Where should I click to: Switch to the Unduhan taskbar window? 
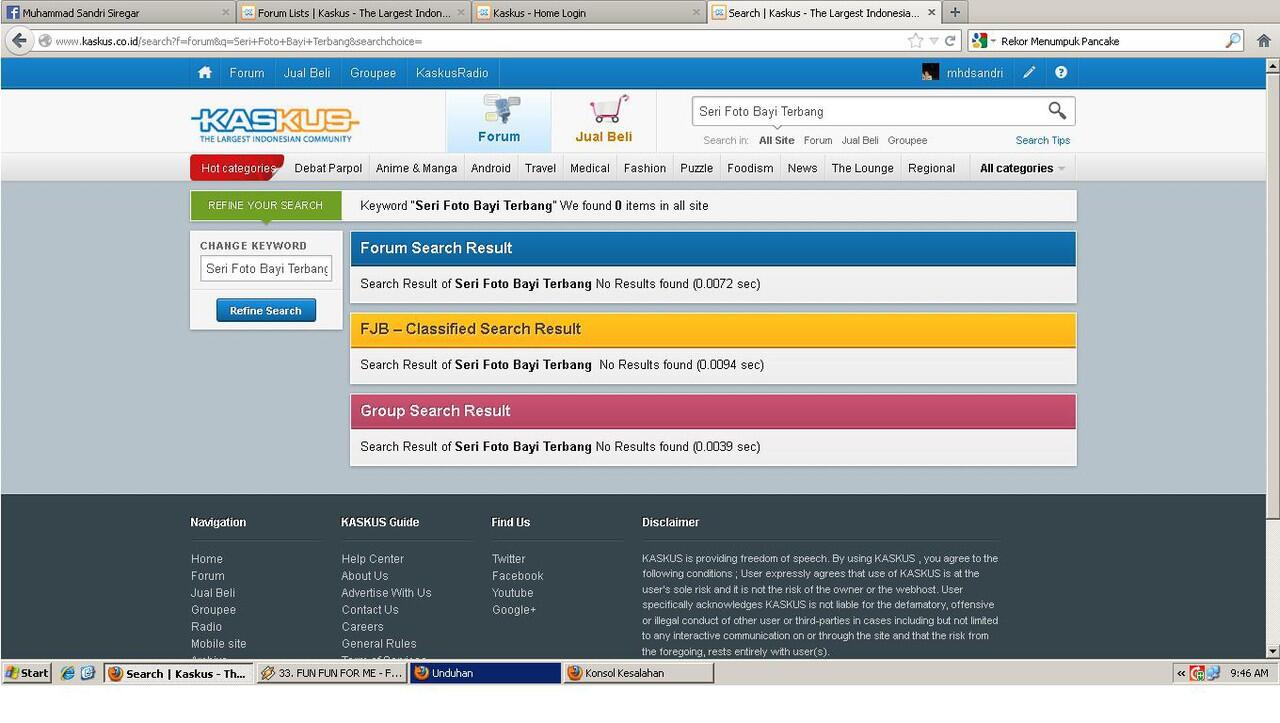click(485, 673)
